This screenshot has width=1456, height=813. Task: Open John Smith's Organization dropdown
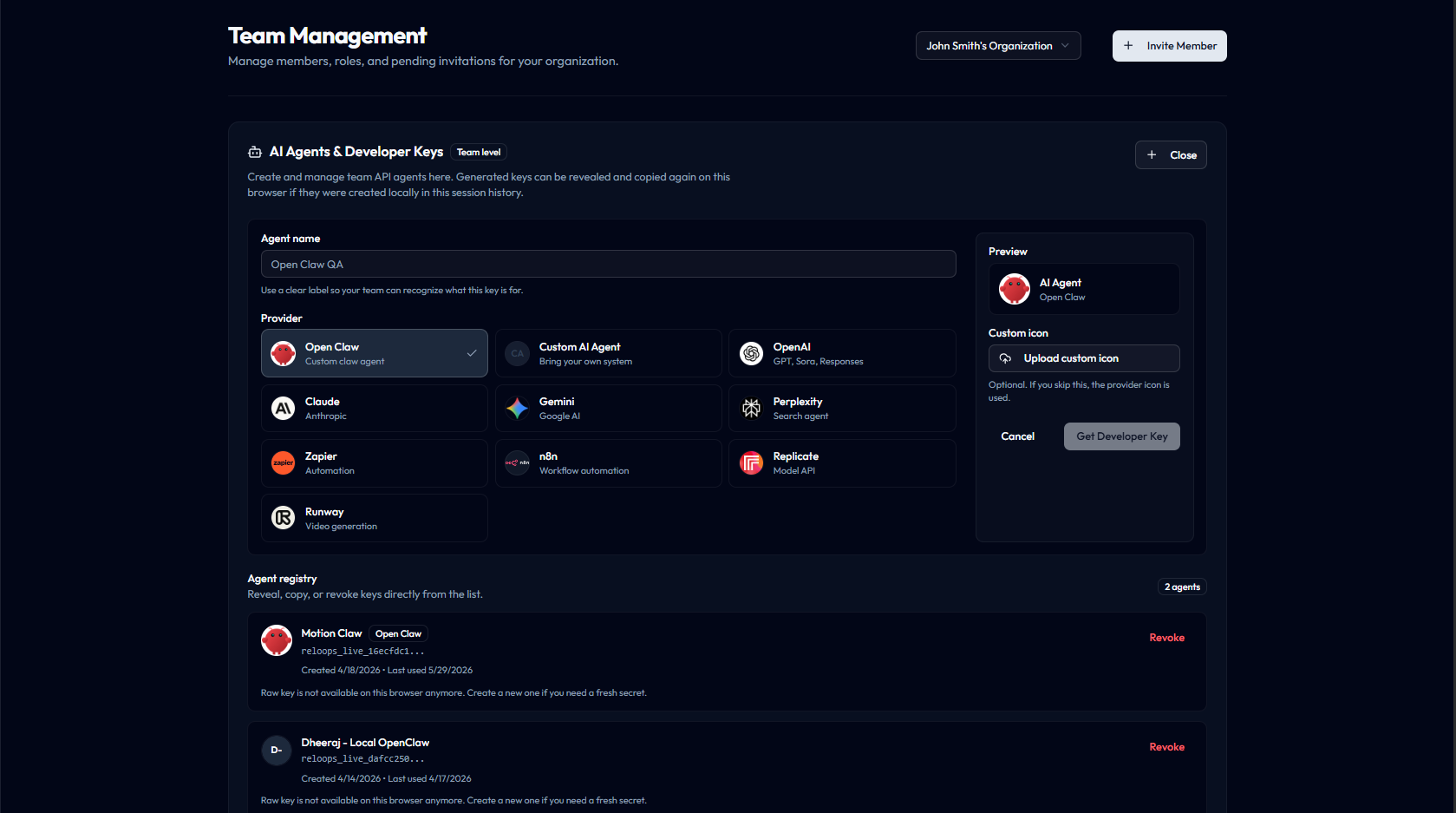[998, 46]
